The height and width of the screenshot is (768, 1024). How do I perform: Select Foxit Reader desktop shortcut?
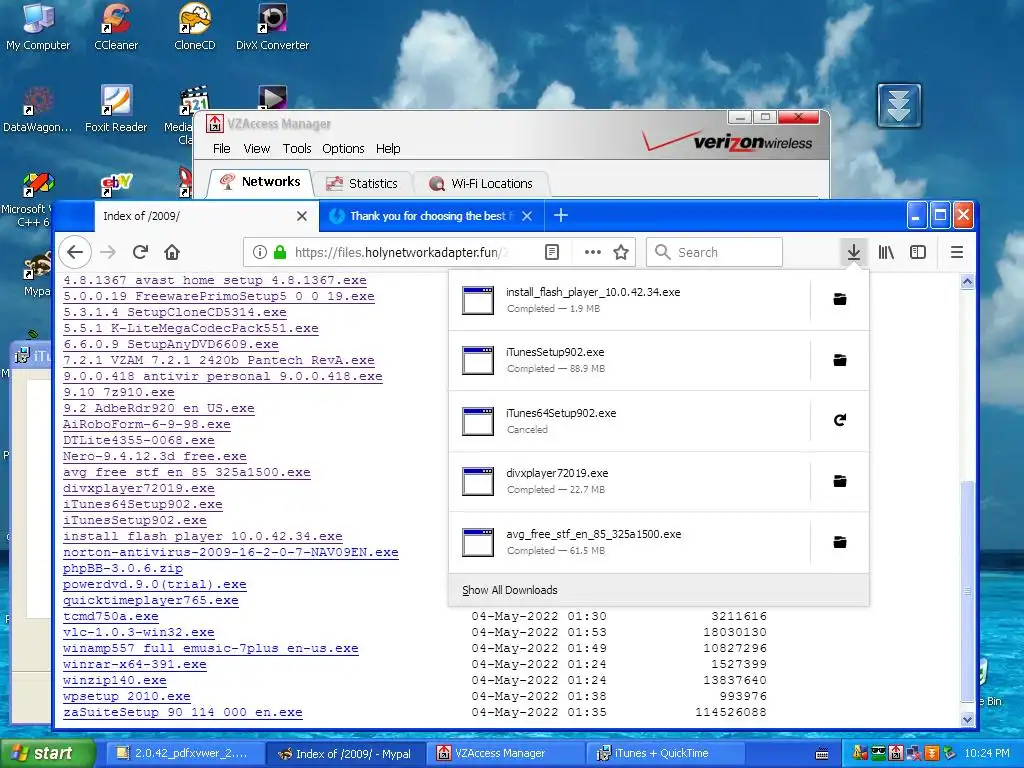click(116, 110)
